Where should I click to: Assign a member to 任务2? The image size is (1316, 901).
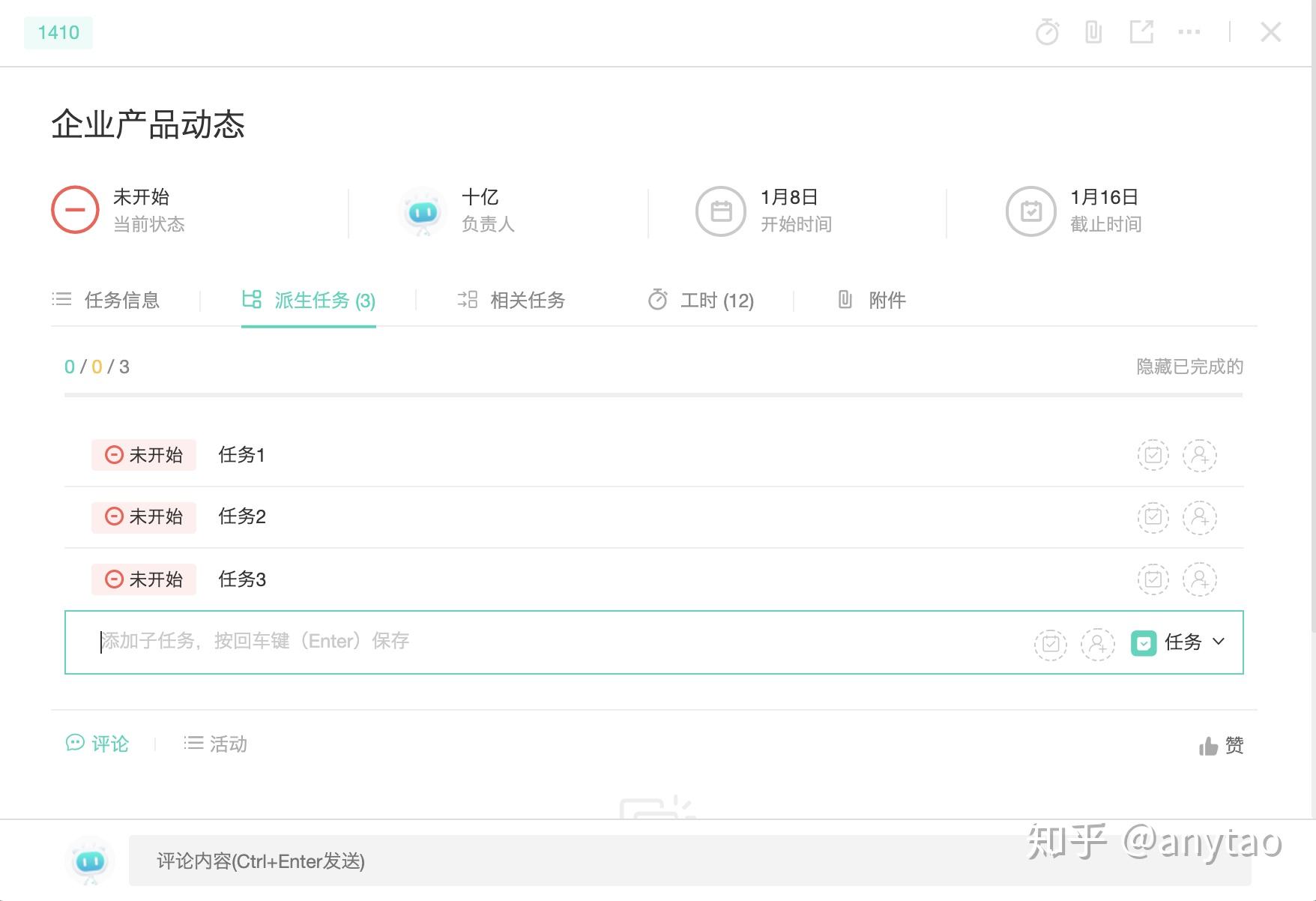point(1199,517)
